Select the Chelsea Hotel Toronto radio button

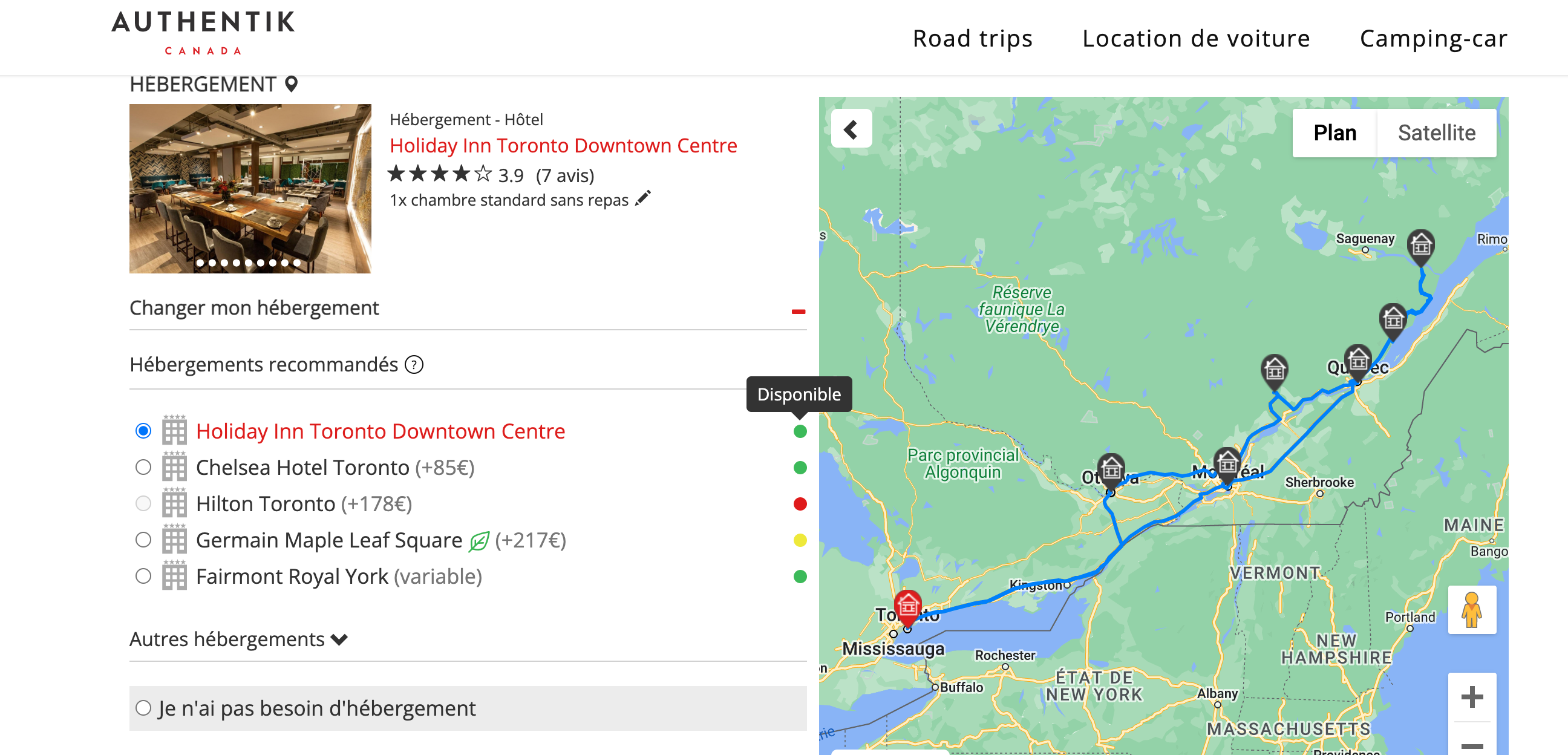click(x=143, y=468)
